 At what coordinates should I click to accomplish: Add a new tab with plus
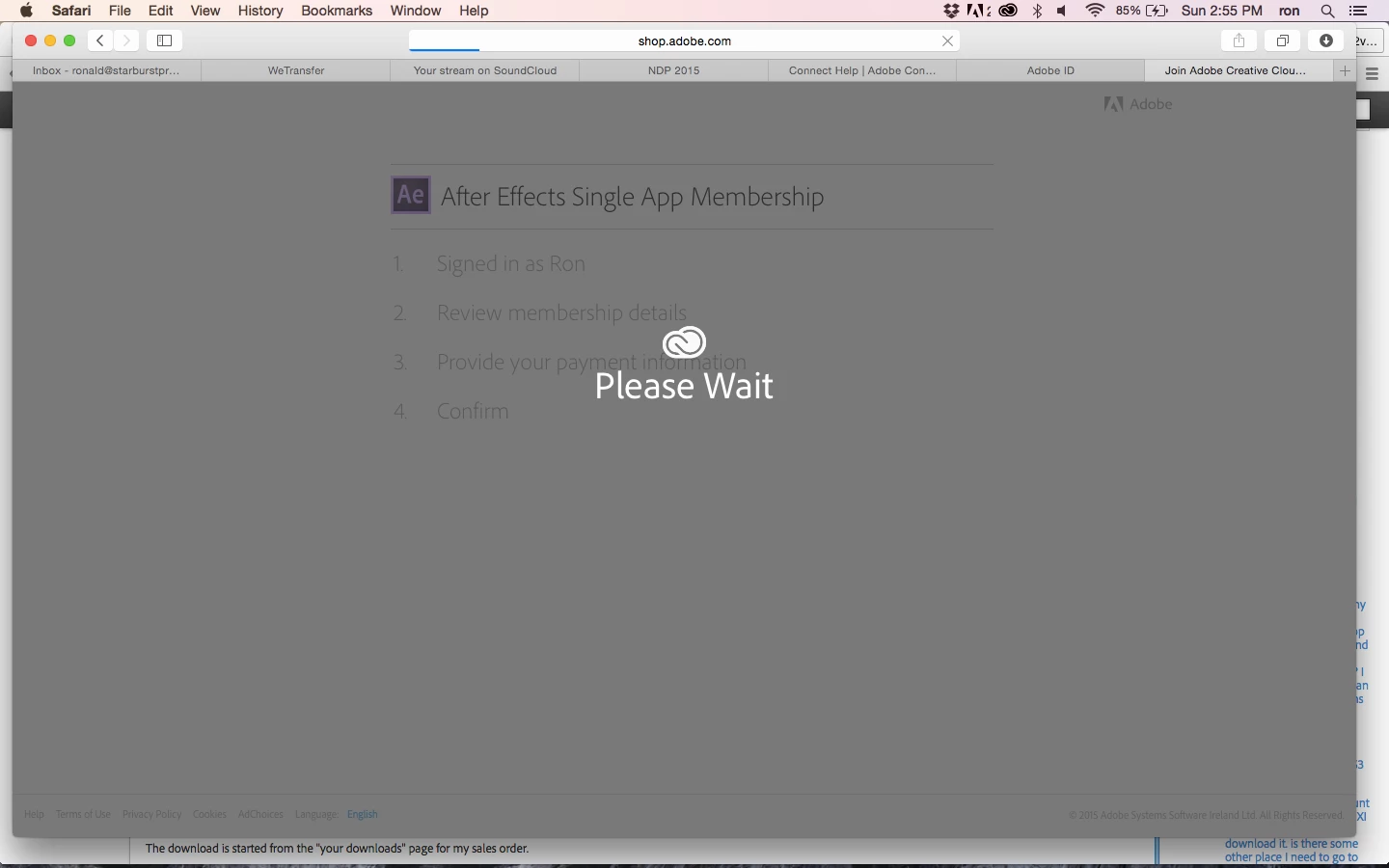(1346, 70)
